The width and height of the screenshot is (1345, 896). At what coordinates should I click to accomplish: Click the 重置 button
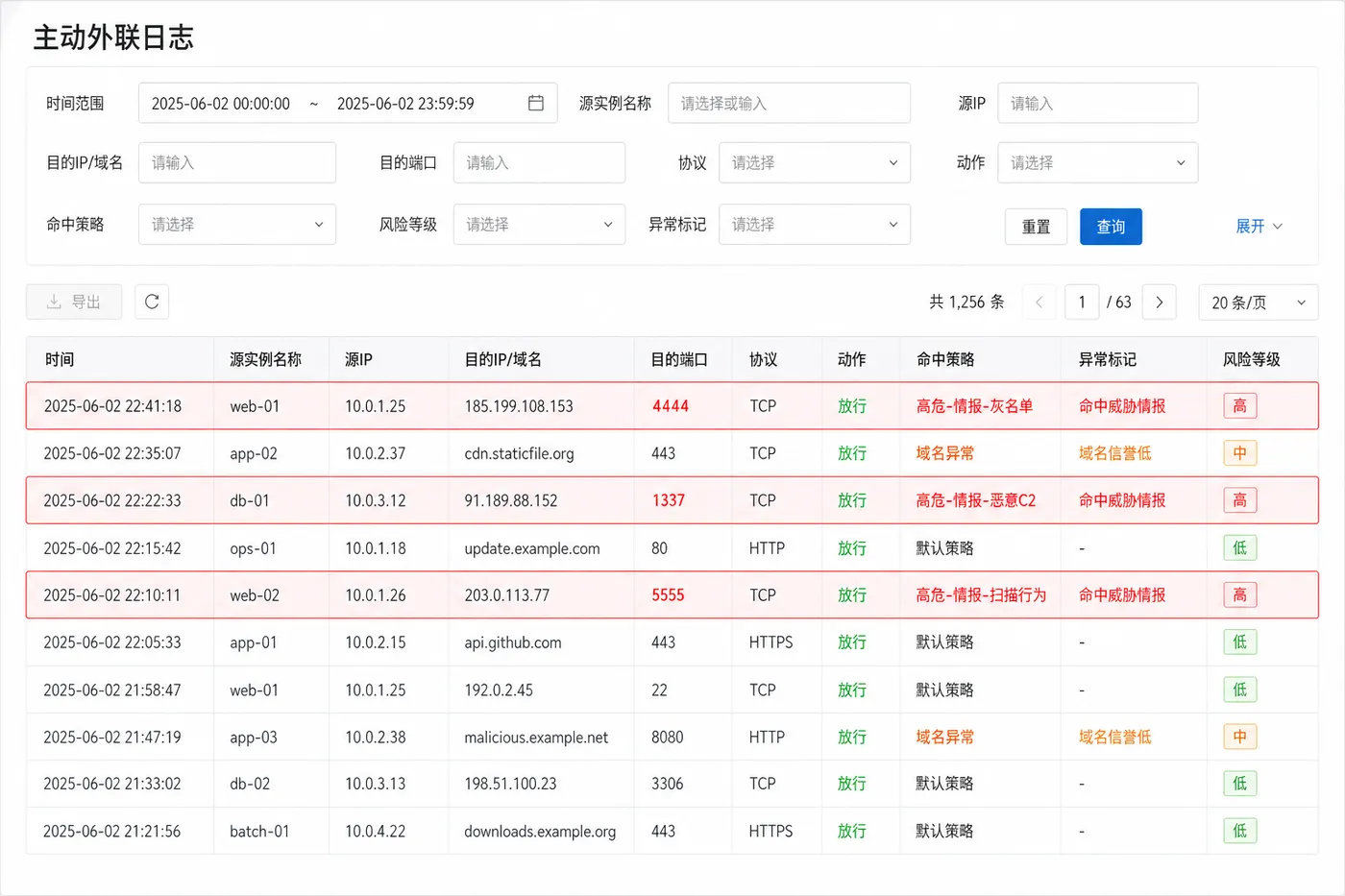click(1036, 227)
